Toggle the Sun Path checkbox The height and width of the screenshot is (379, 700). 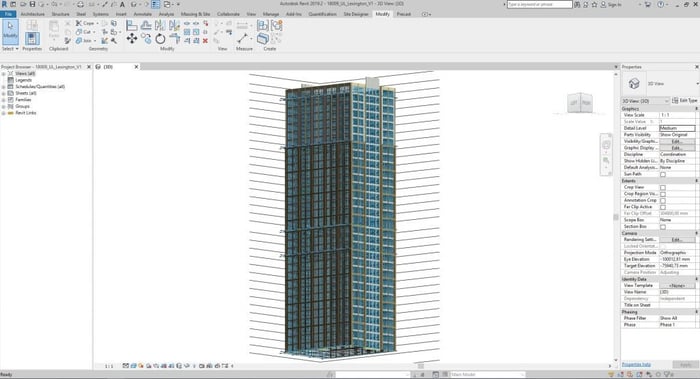(x=663, y=174)
